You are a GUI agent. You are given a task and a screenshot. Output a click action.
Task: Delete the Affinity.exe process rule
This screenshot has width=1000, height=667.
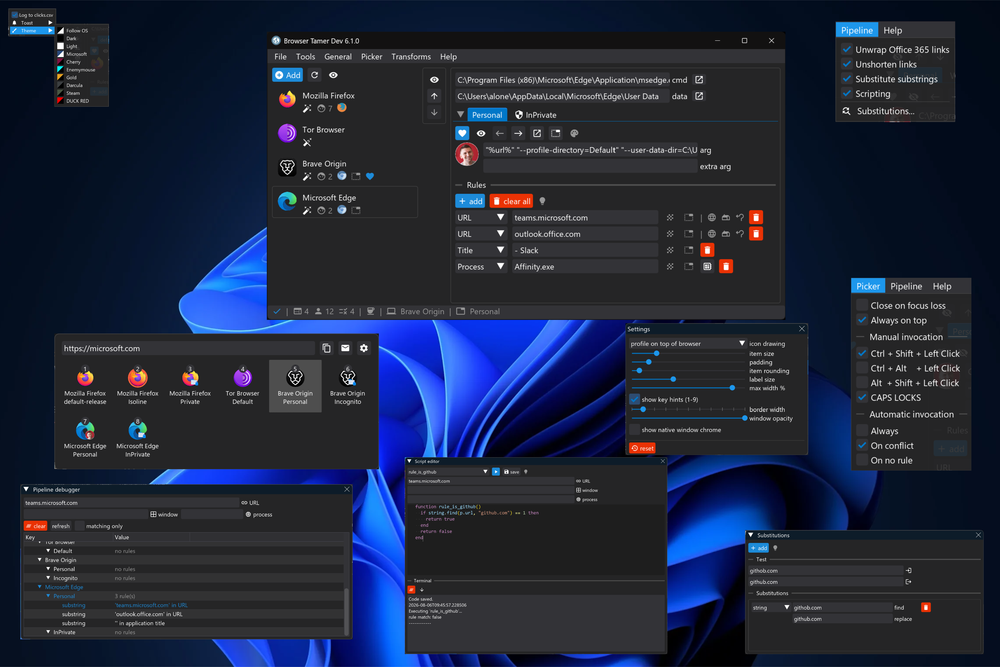[x=726, y=267]
